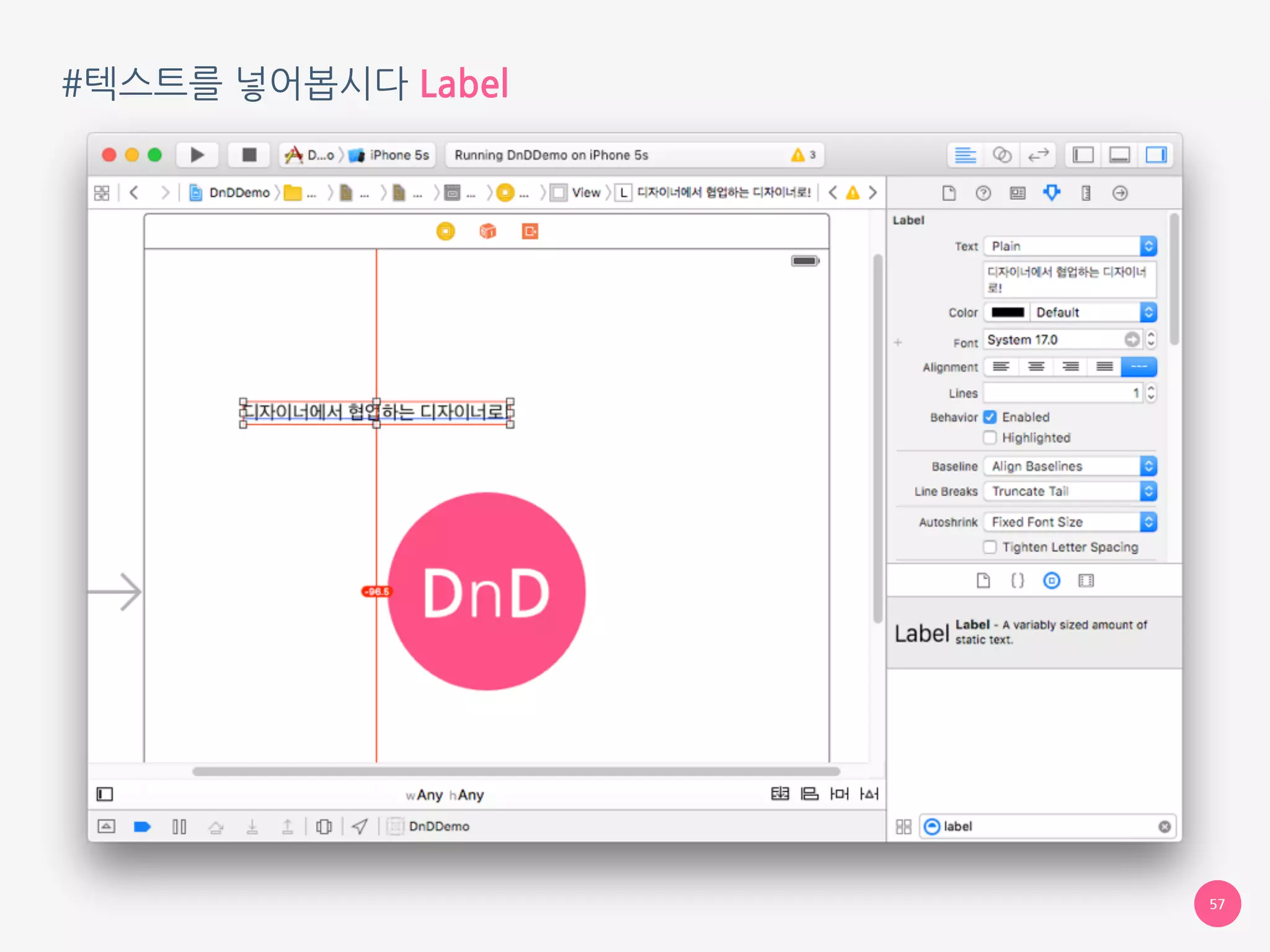Set alignment to left
Image resolution: width=1270 pixels, height=952 pixels.
[x=1001, y=367]
